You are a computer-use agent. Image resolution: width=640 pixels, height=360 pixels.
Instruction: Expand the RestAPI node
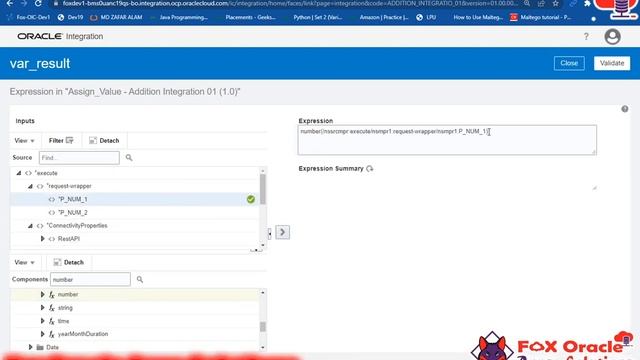pyautogui.click(x=42, y=239)
